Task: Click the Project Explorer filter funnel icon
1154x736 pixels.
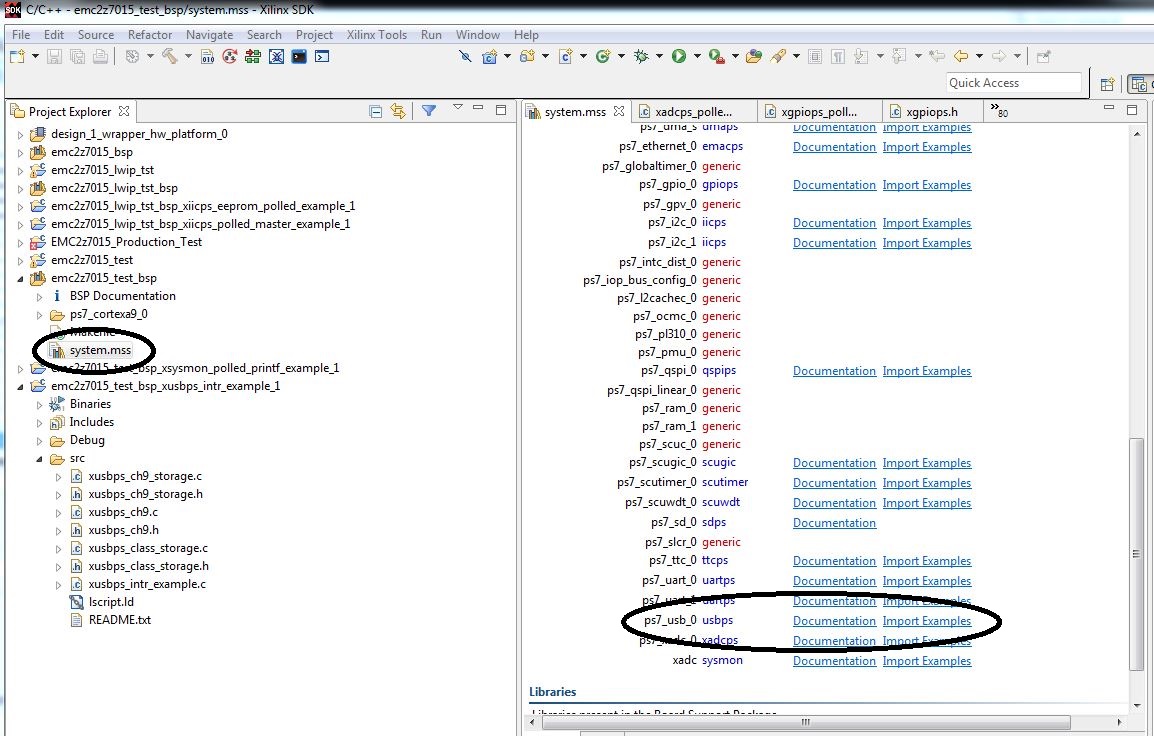Action: (x=428, y=111)
